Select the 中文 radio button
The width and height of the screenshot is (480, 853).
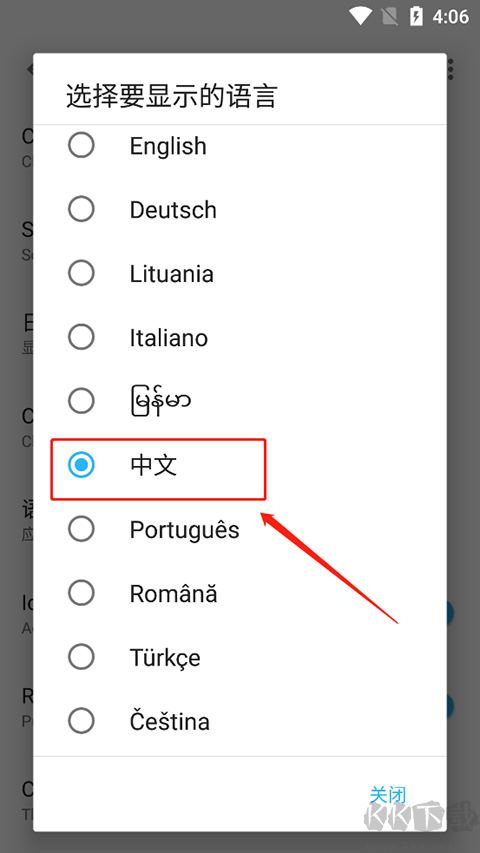point(81,465)
